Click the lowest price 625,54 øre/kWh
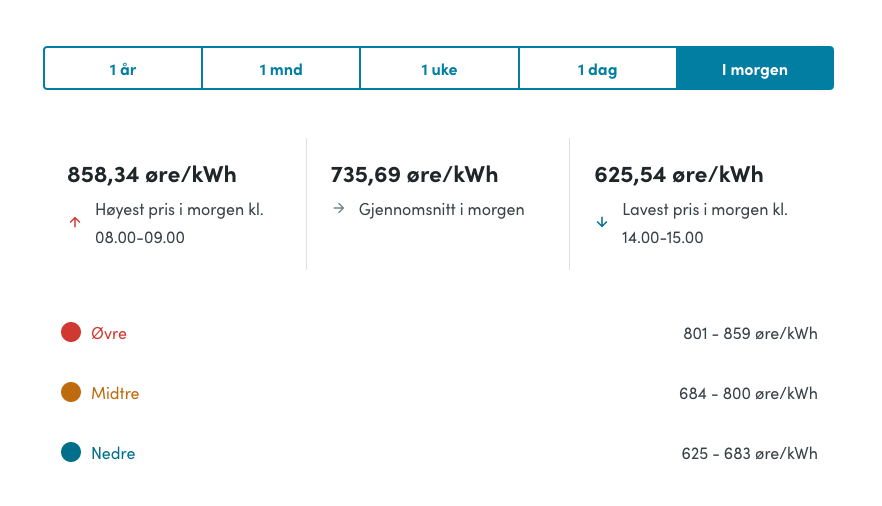Viewport: 882px width, 506px height. (x=679, y=174)
